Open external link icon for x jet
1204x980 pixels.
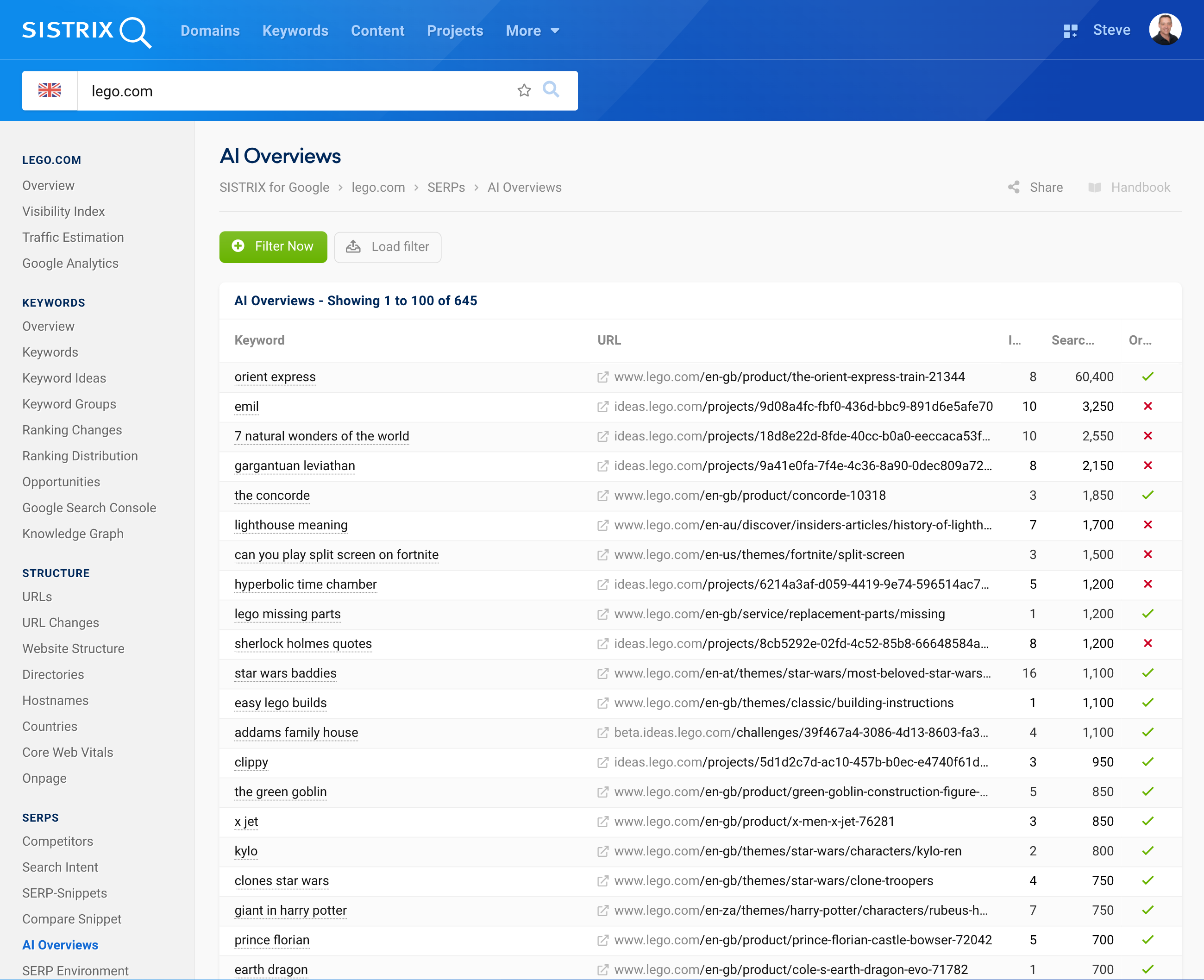pyautogui.click(x=603, y=821)
